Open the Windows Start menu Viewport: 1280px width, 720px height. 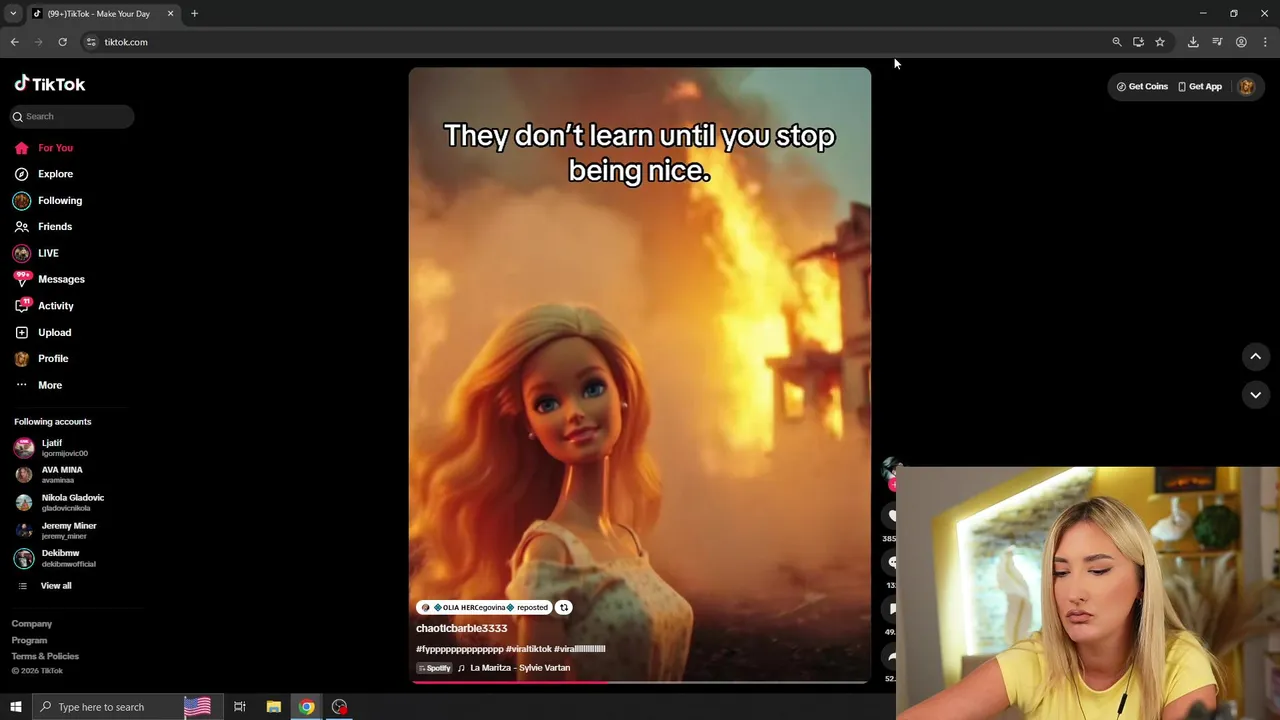[x=15, y=707]
